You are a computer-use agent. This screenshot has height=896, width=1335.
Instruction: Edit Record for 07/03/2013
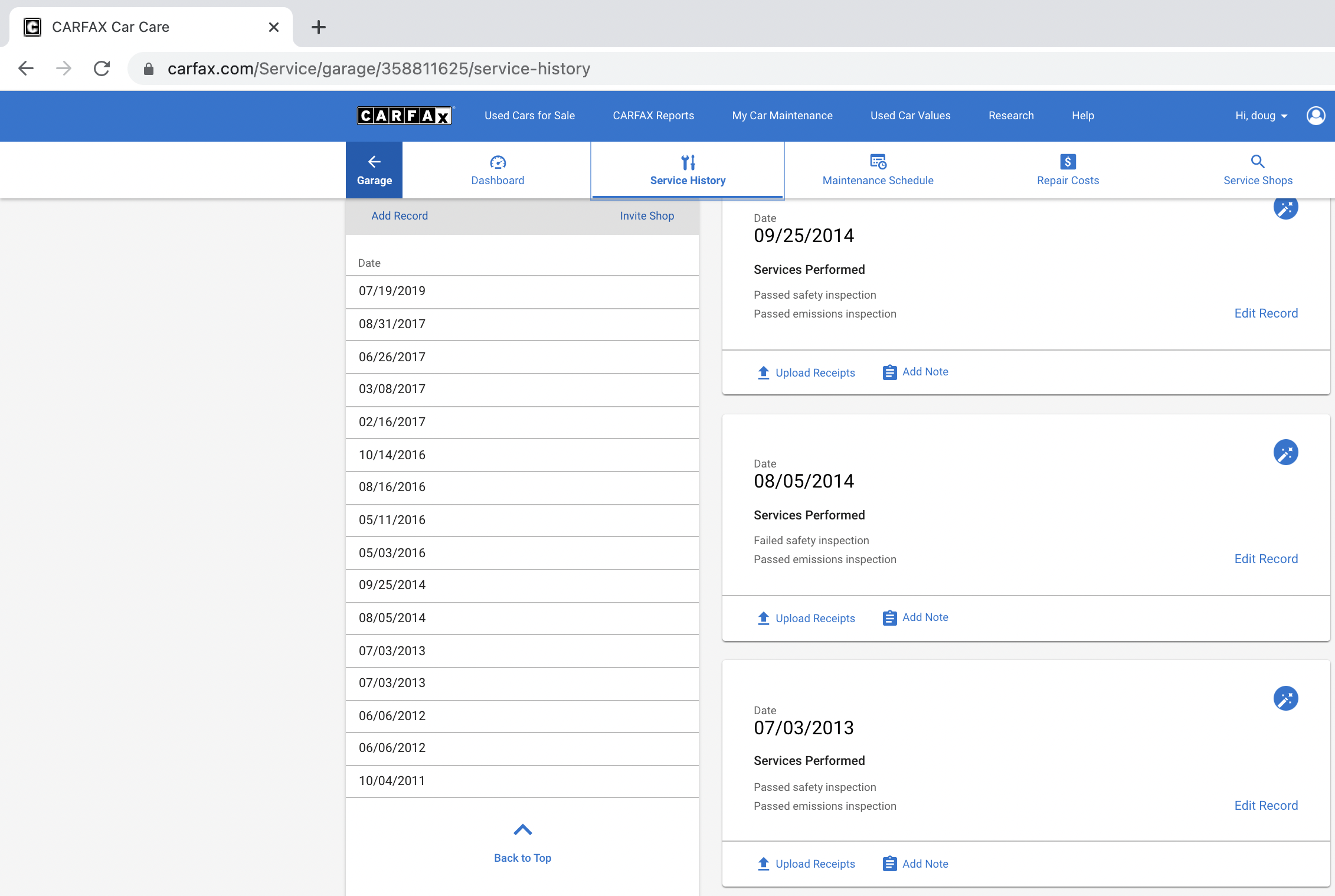point(1266,806)
